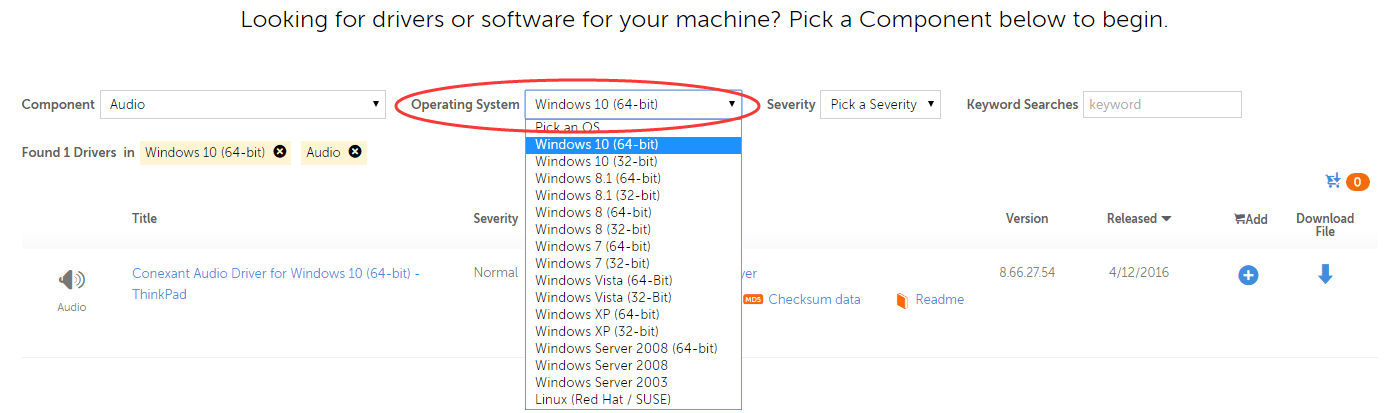Click the blue download file arrow icon
The image size is (1384, 413).
(x=1325, y=274)
